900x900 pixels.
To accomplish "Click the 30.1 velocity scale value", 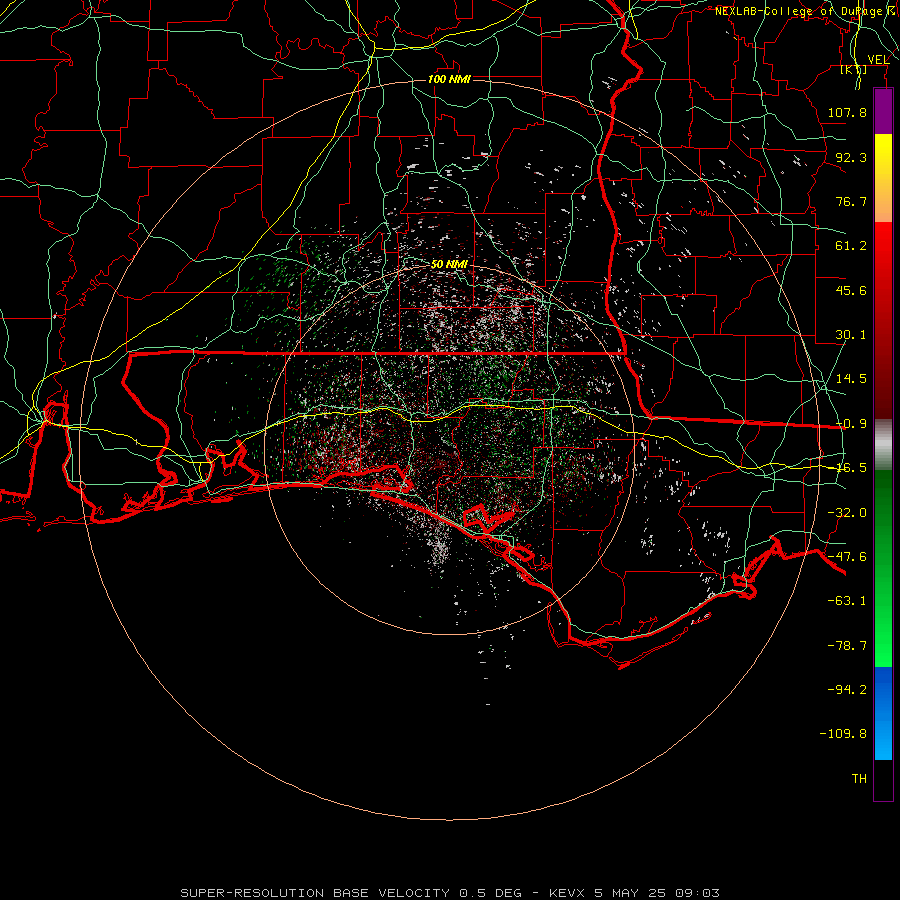I will pos(851,335).
